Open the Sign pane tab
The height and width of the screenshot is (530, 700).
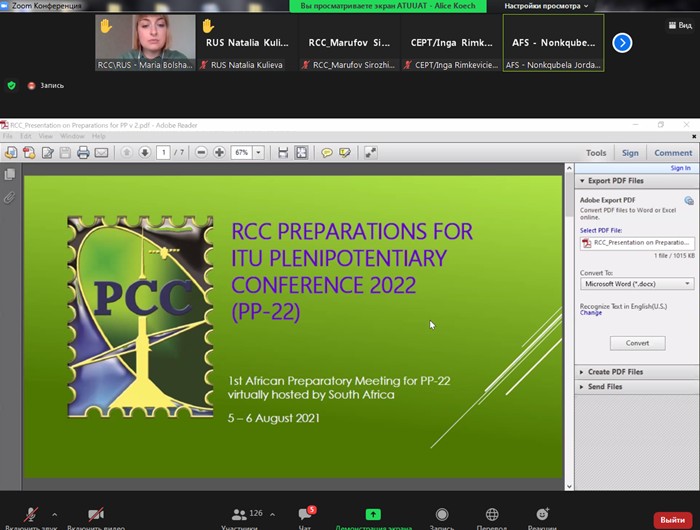[630, 153]
